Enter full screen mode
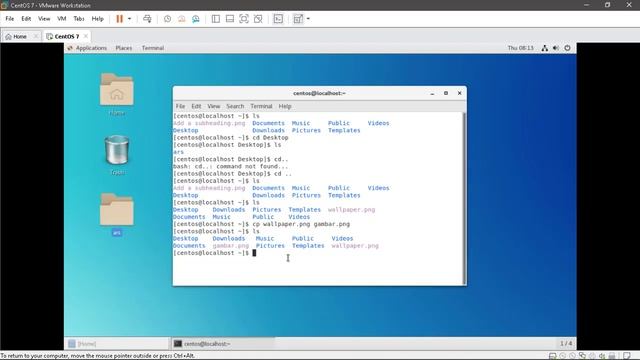The height and width of the screenshot is (360, 640). click(244, 19)
